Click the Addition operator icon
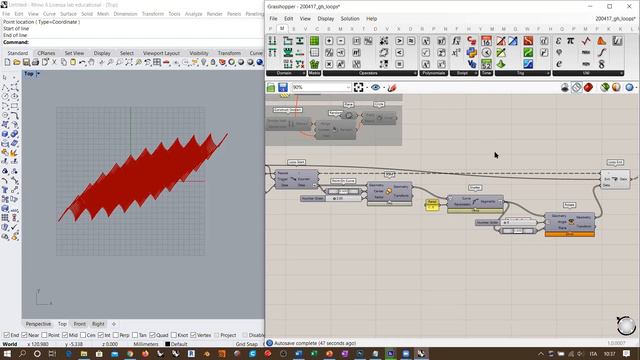640x360 pixels. (329, 41)
